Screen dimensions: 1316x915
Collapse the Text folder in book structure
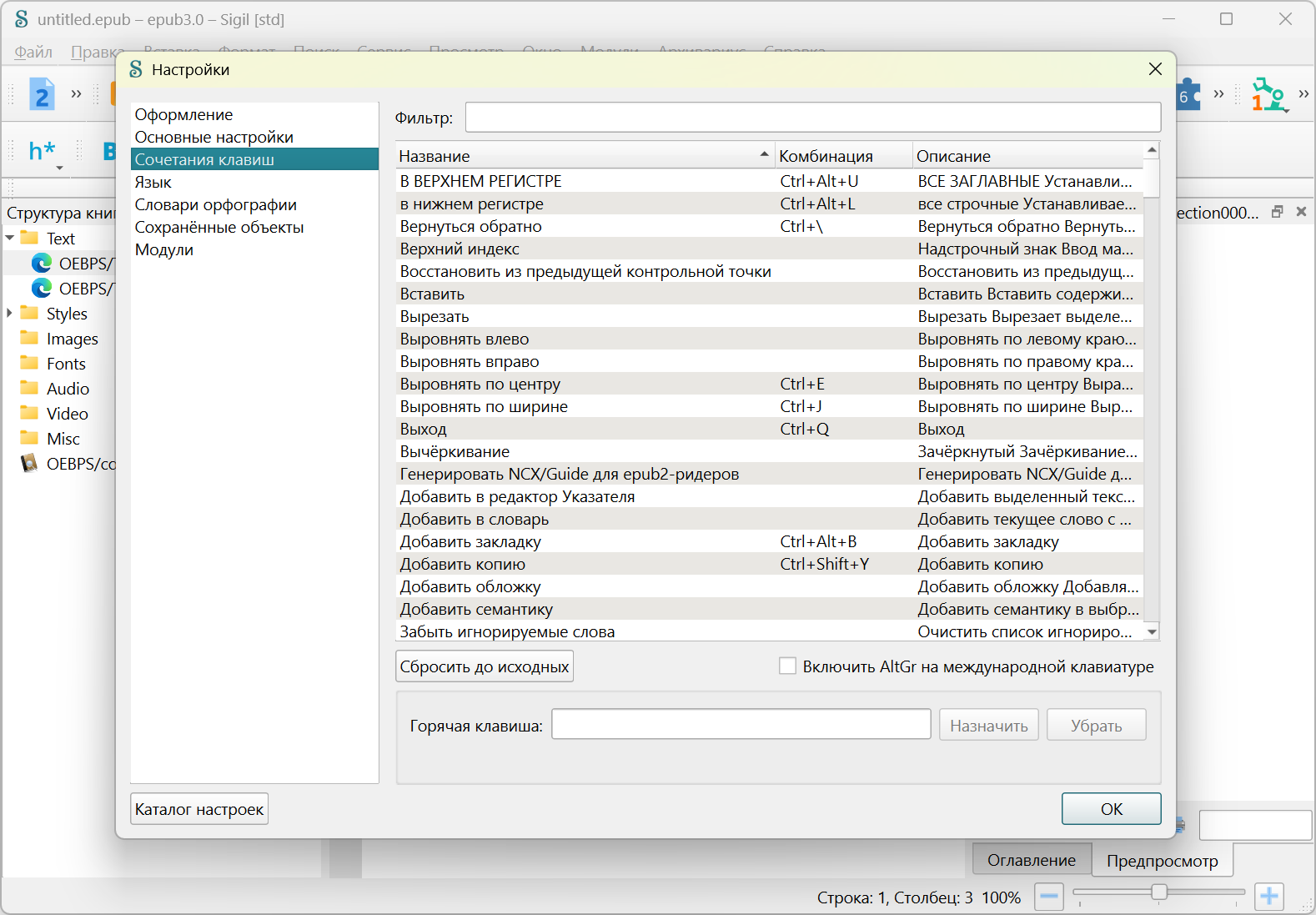click(x=10, y=239)
